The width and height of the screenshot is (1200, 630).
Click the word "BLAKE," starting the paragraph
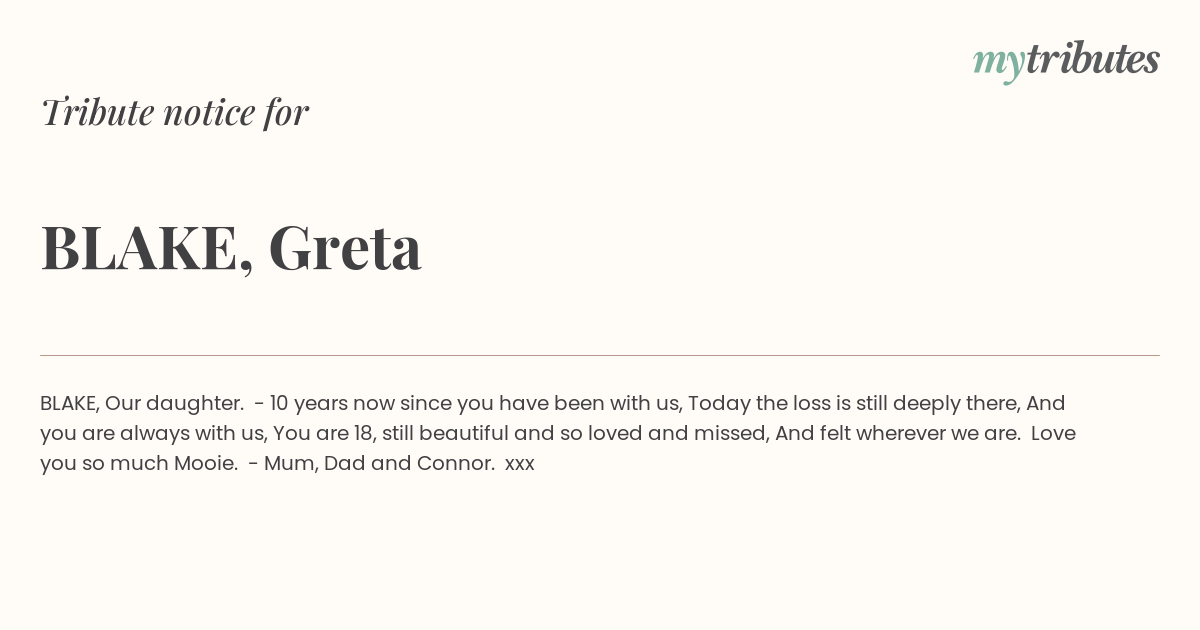point(70,404)
